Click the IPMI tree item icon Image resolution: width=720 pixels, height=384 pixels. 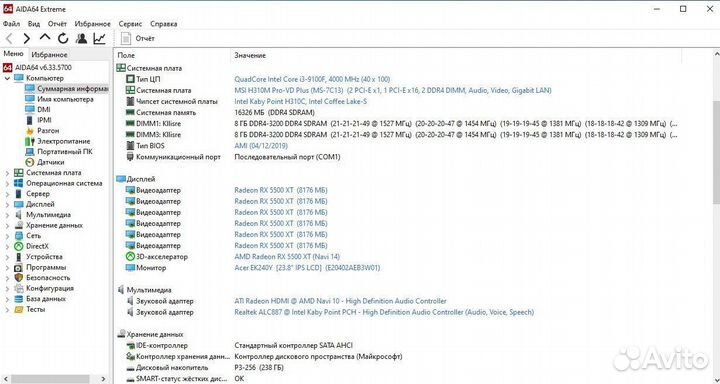pyautogui.click(x=30, y=120)
